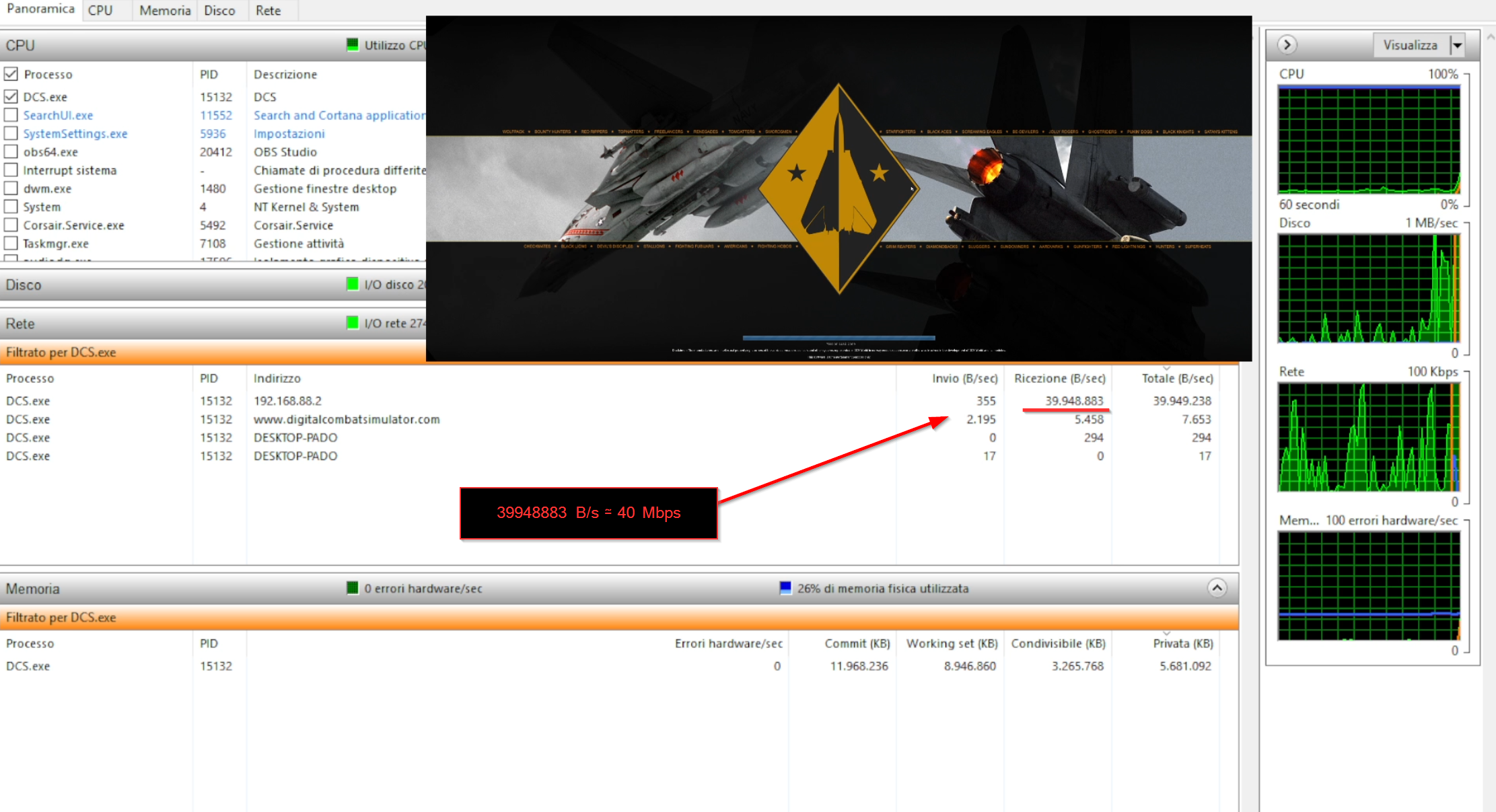1496x812 pixels.
Task: Select the www.digitalcombatsimulator.com network row
Action: [609, 419]
